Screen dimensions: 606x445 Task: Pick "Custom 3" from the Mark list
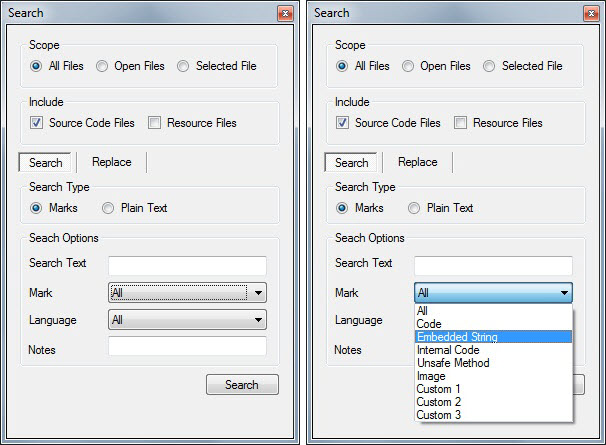pyautogui.click(x=439, y=415)
